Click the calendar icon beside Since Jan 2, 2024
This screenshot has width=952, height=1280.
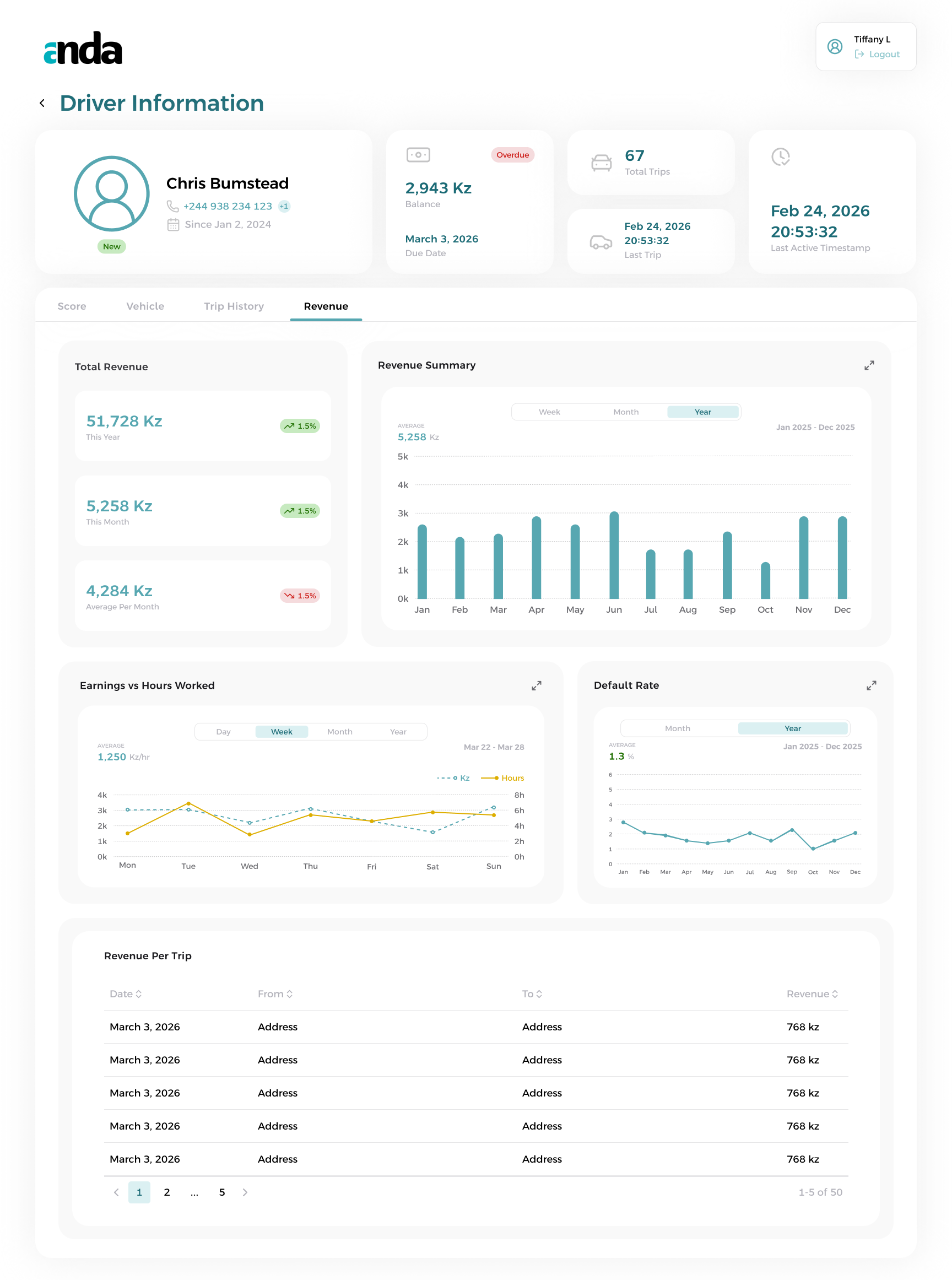[173, 224]
